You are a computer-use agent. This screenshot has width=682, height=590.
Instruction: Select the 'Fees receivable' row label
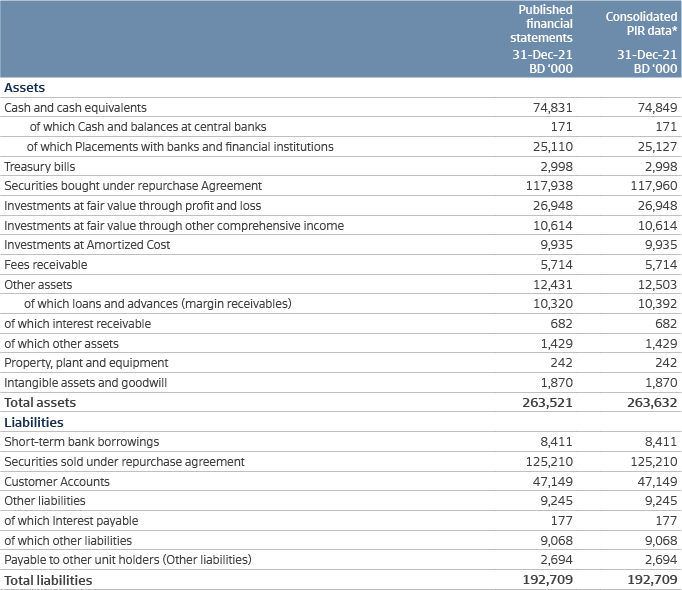click(x=46, y=265)
